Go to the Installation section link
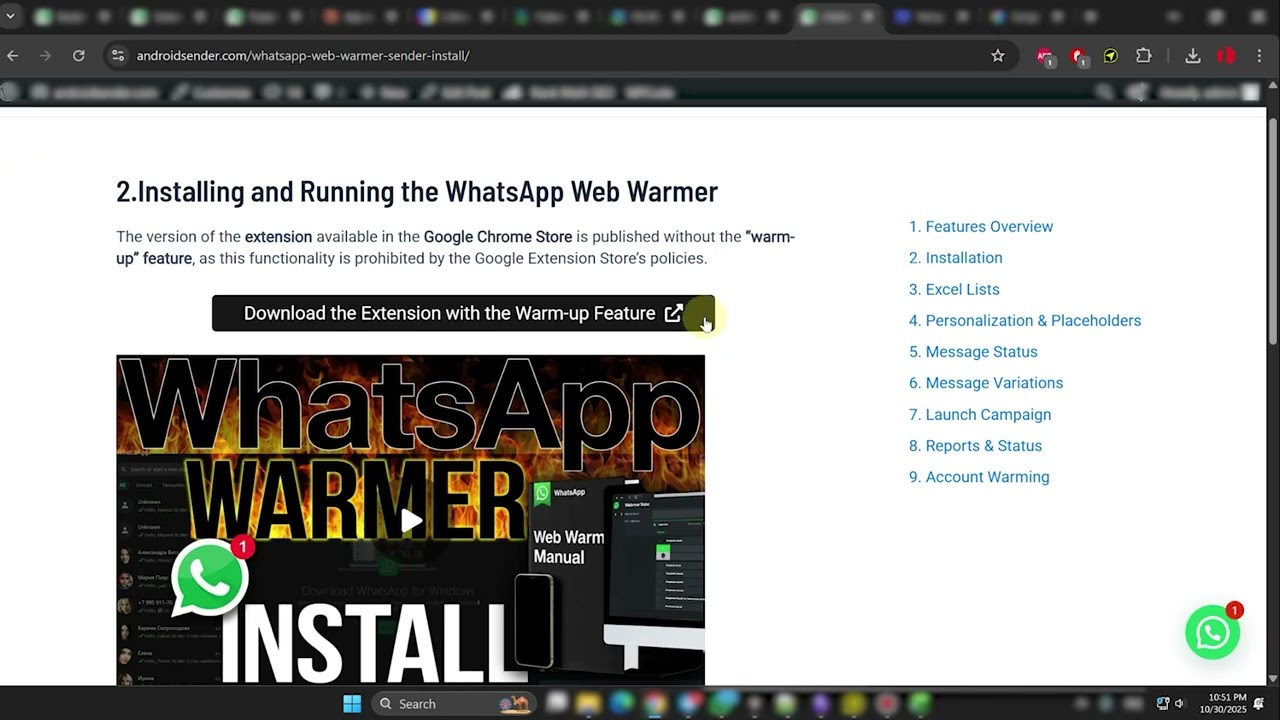This screenshot has width=1280, height=720. pos(964,258)
